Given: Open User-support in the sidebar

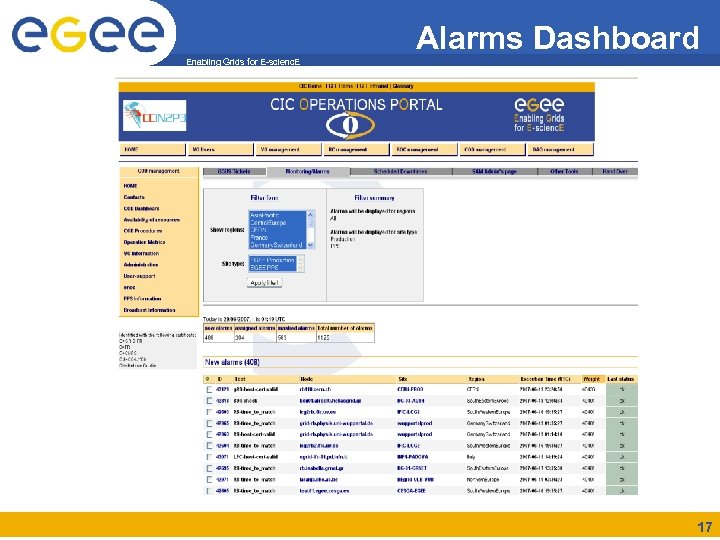Looking at the screenshot, I should click(x=139, y=276).
